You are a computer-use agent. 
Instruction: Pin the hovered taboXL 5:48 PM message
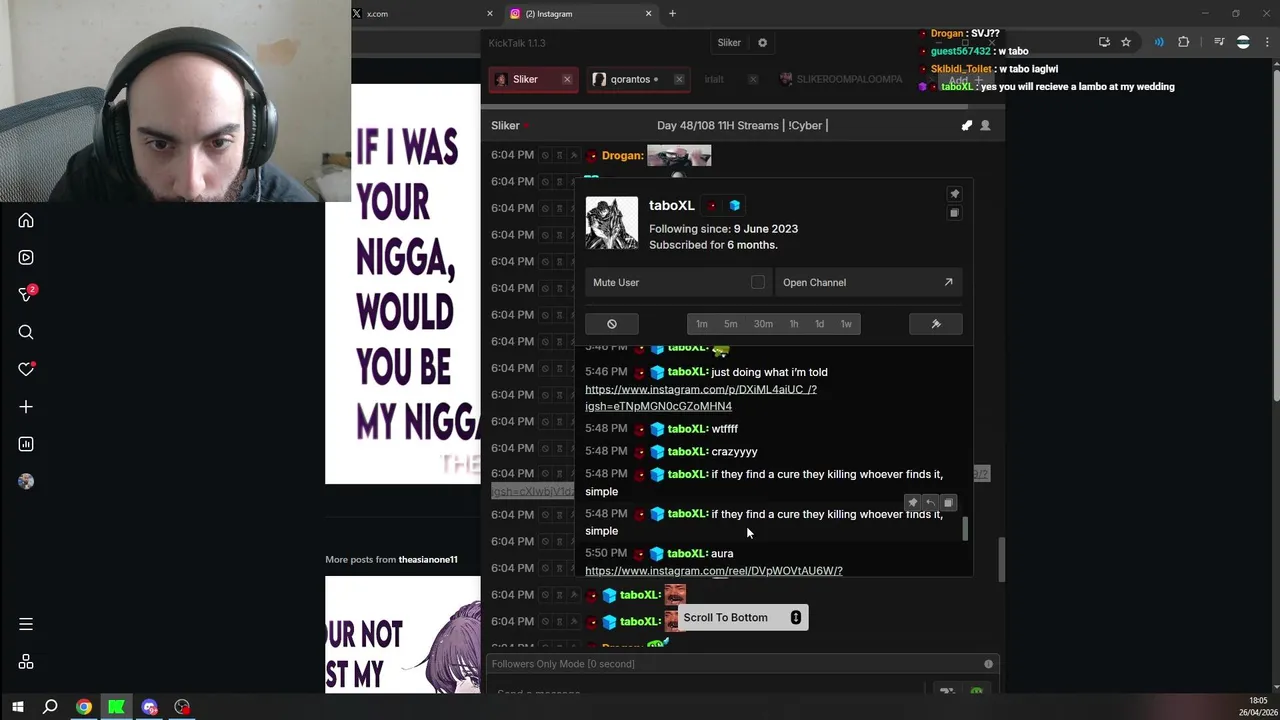912,503
